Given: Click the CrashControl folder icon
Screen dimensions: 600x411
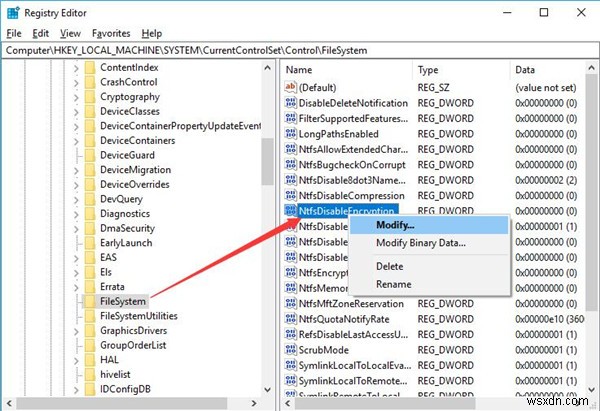Looking at the screenshot, I should [x=90, y=82].
